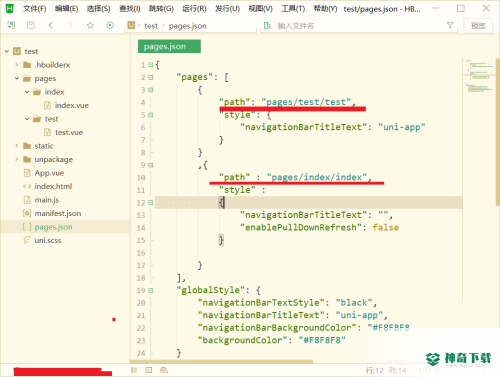This screenshot has height=377, width=500.
Task: Click the star bookmark icon
Action: [x=90, y=25]
